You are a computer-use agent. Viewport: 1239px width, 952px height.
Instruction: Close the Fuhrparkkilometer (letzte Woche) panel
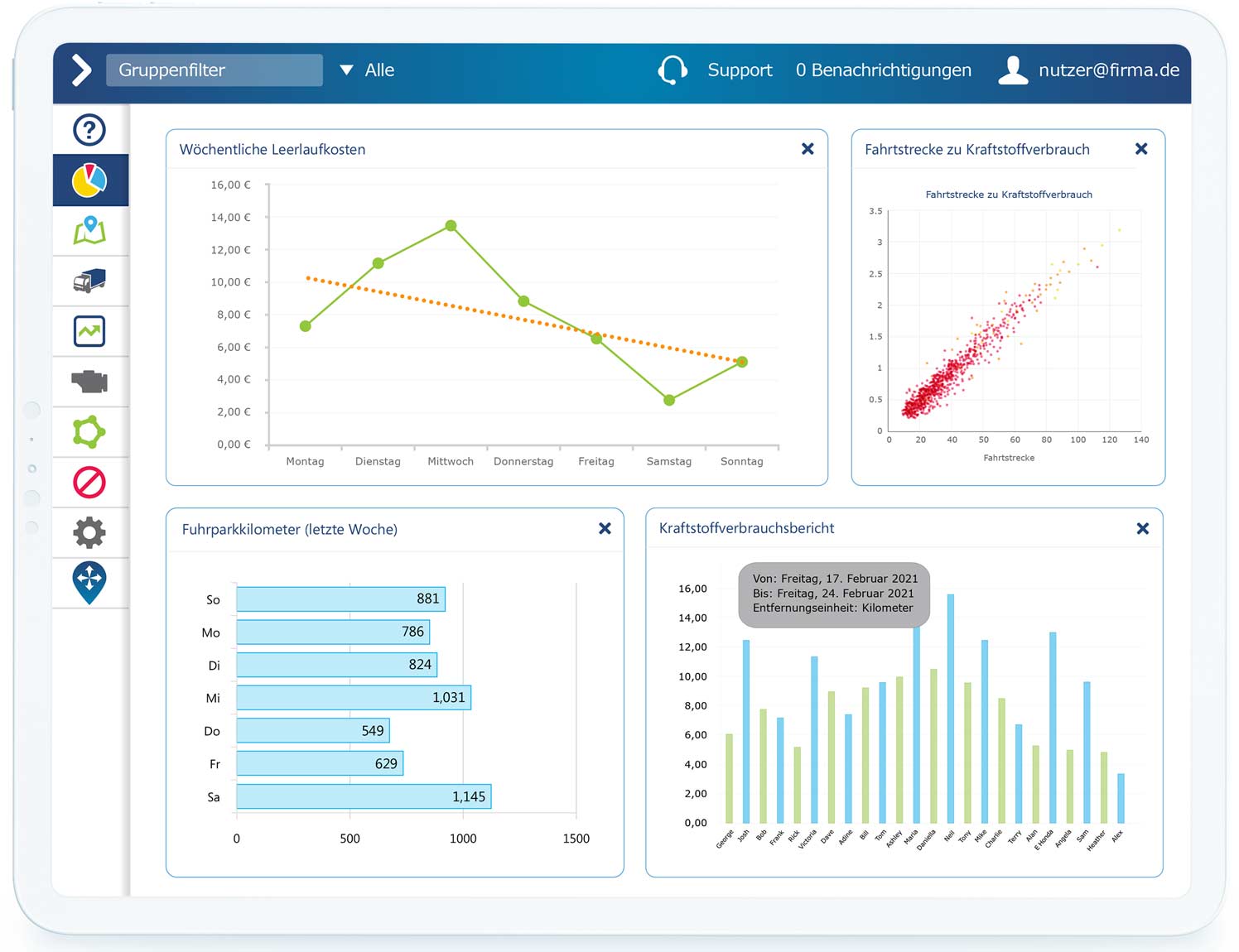click(x=605, y=528)
